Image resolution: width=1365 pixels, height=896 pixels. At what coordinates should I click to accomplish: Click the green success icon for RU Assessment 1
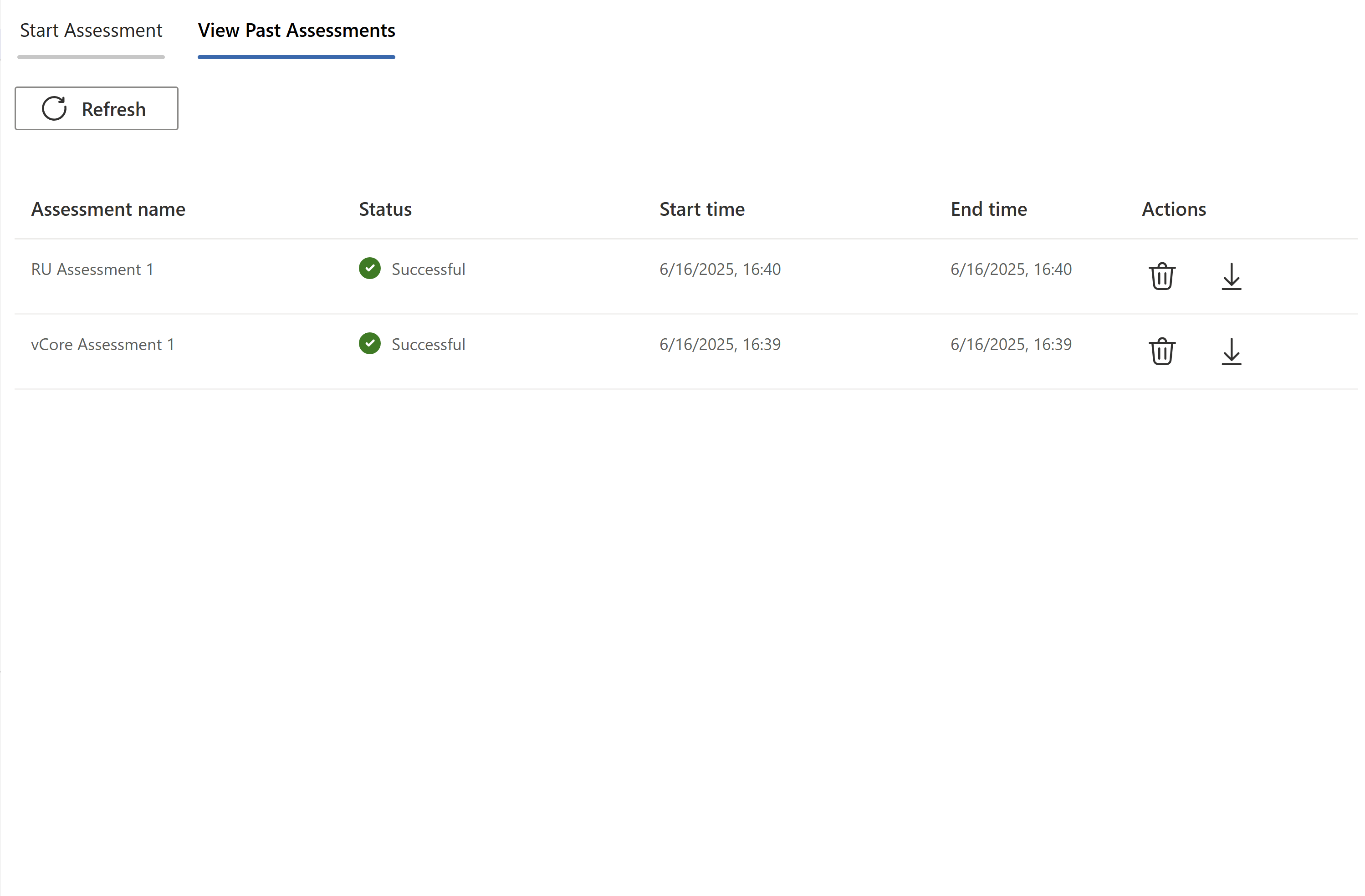pos(369,268)
